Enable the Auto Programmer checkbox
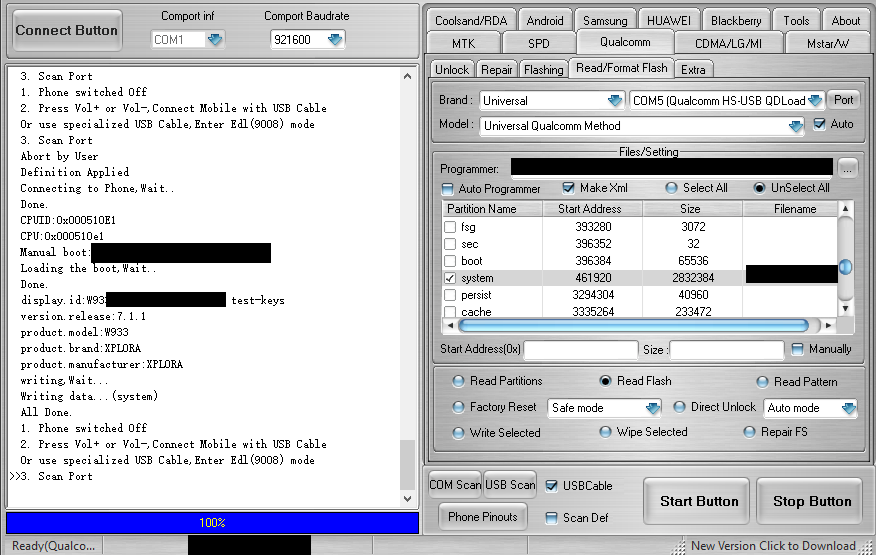Screen dimensions: 876x555 click(x=447, y=189)
